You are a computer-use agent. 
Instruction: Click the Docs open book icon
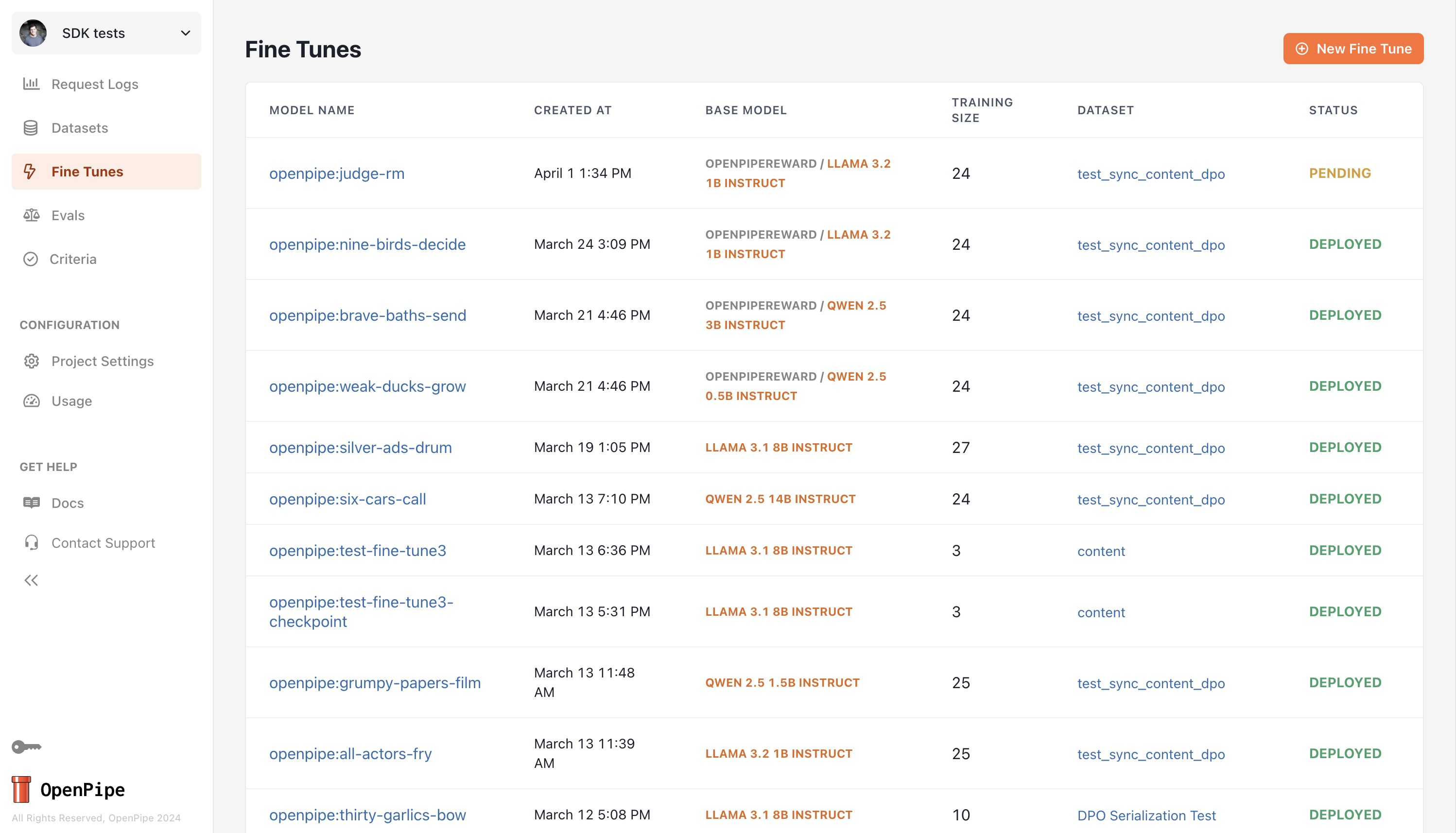(x=31, y=503)
